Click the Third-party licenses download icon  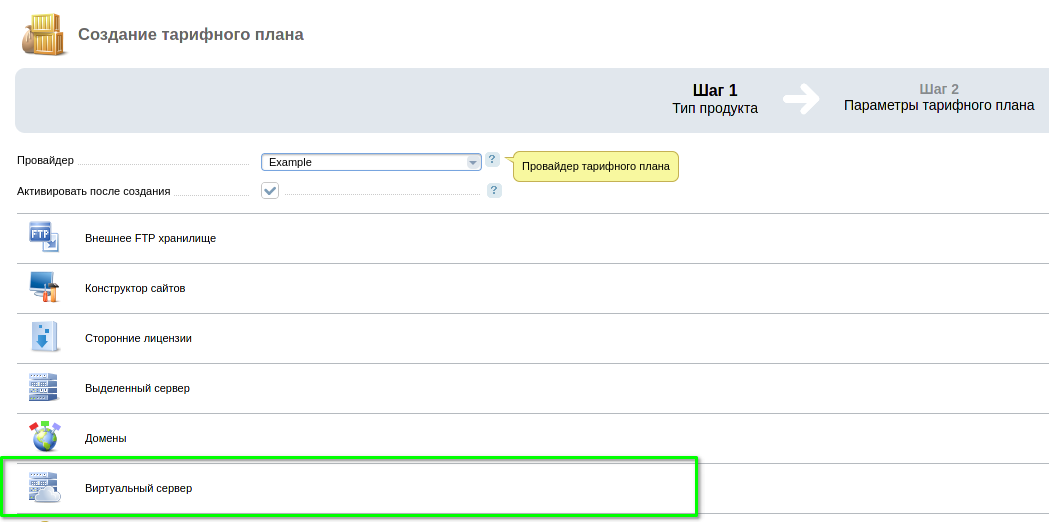44,337
